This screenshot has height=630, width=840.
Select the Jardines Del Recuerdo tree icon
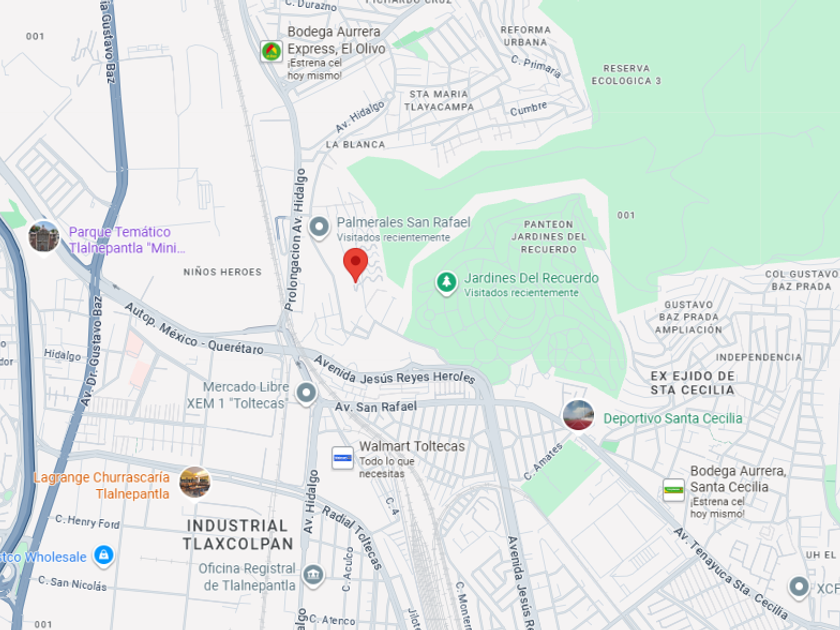tap(446, 282)
